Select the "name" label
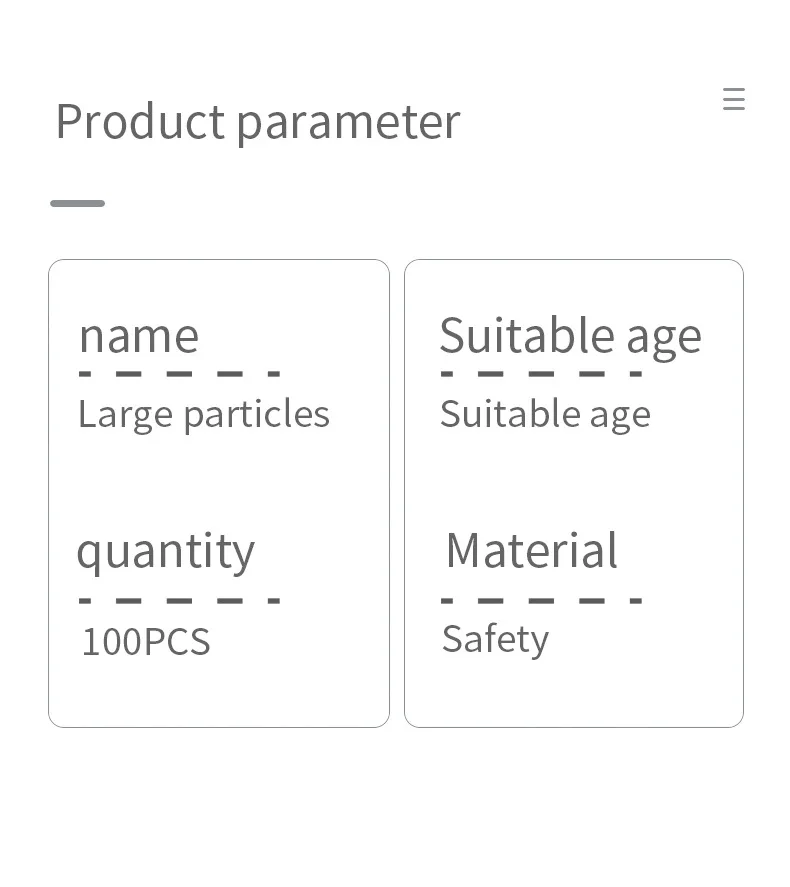790x887 pixels. 139,335
